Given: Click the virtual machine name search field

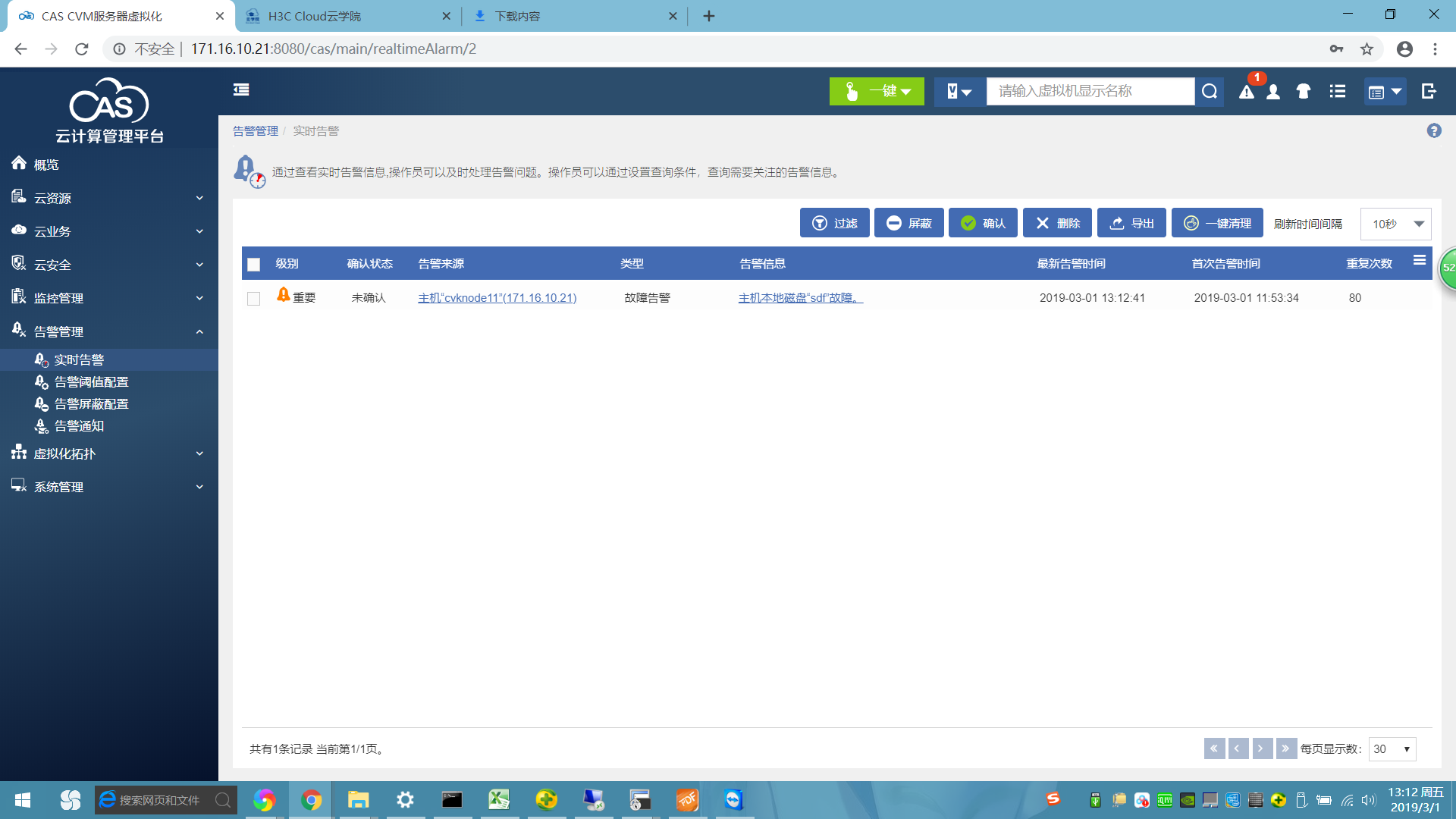Looking at the screenshot, I should (x=1090, y=92).
